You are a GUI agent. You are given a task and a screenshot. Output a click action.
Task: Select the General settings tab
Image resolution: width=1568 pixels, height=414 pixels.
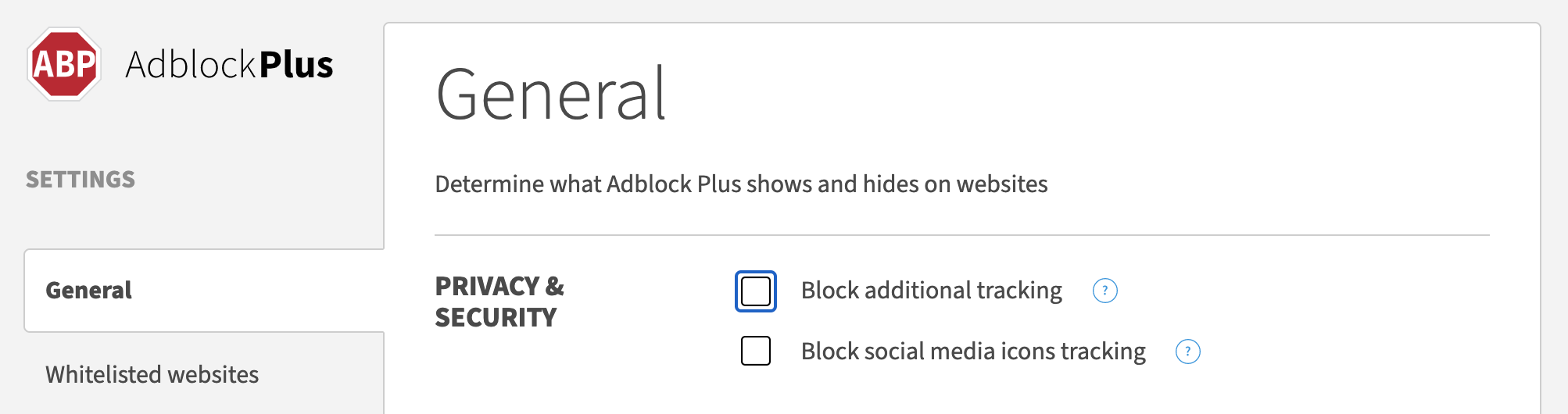[204, 291]
